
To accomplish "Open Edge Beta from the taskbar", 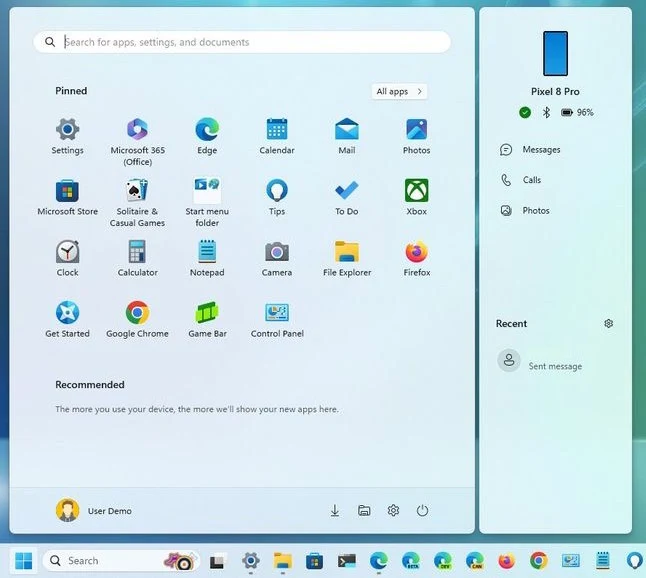I will click(411, 561).
